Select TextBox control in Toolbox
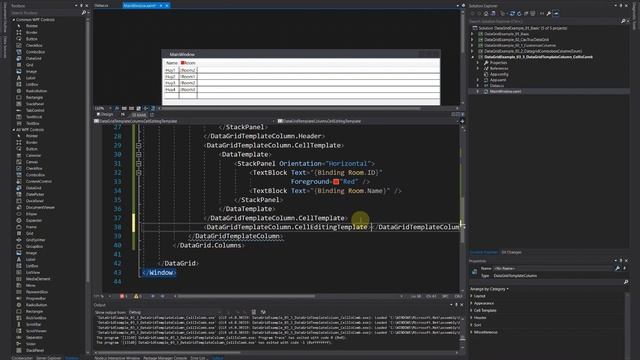This screenshot has width=640, height=360. 32,123
